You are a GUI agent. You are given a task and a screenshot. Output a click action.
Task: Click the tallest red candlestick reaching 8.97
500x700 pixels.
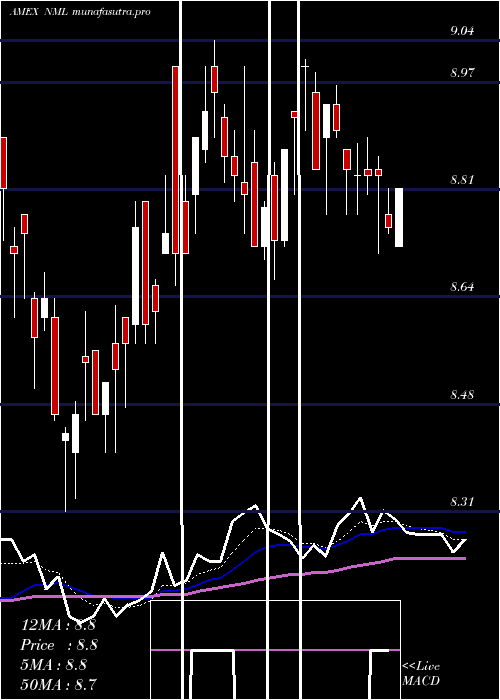[x=175, y=160]
